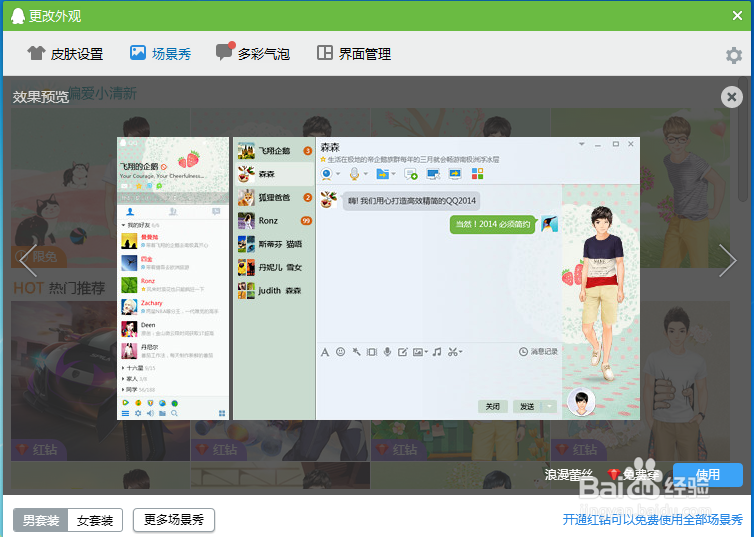Open the 皮肤设置 tab
The height and width of the screenshot is (537, 754).
(x=65, y=54)
